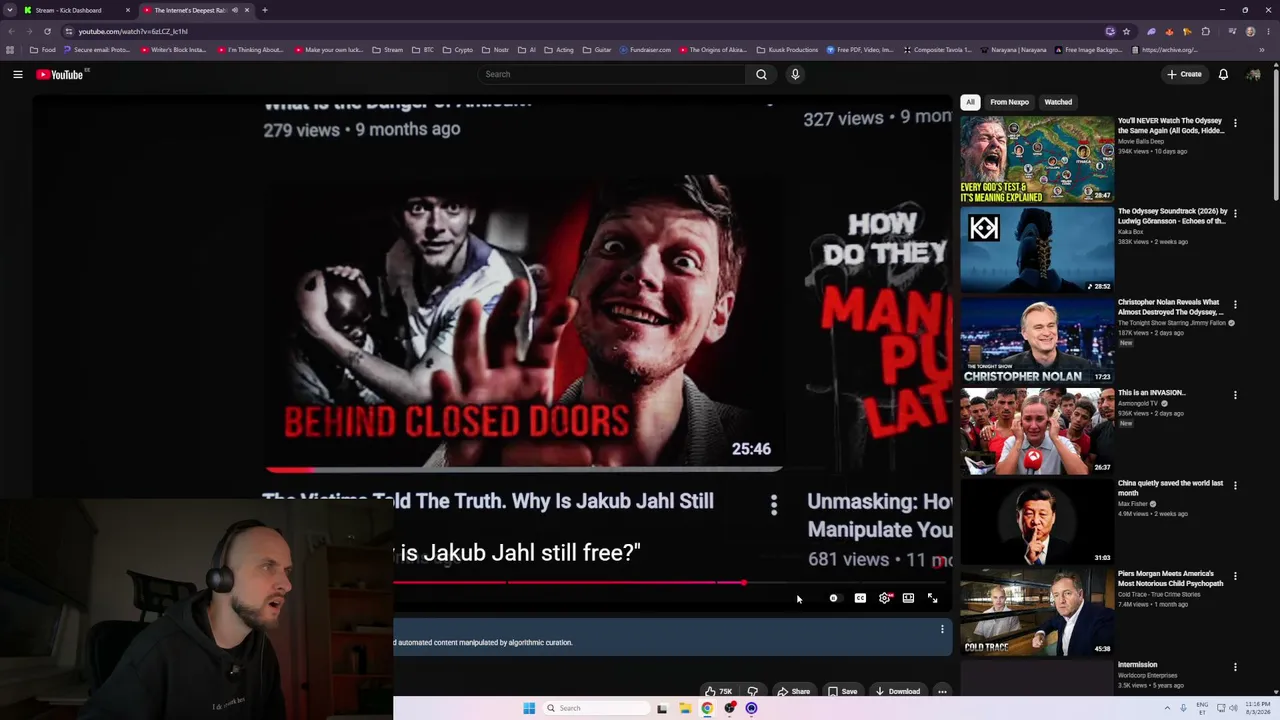Select the All filter chip
Image resolution: width=1280 pixels, height=720 pixels.
(x=969, y=102)
